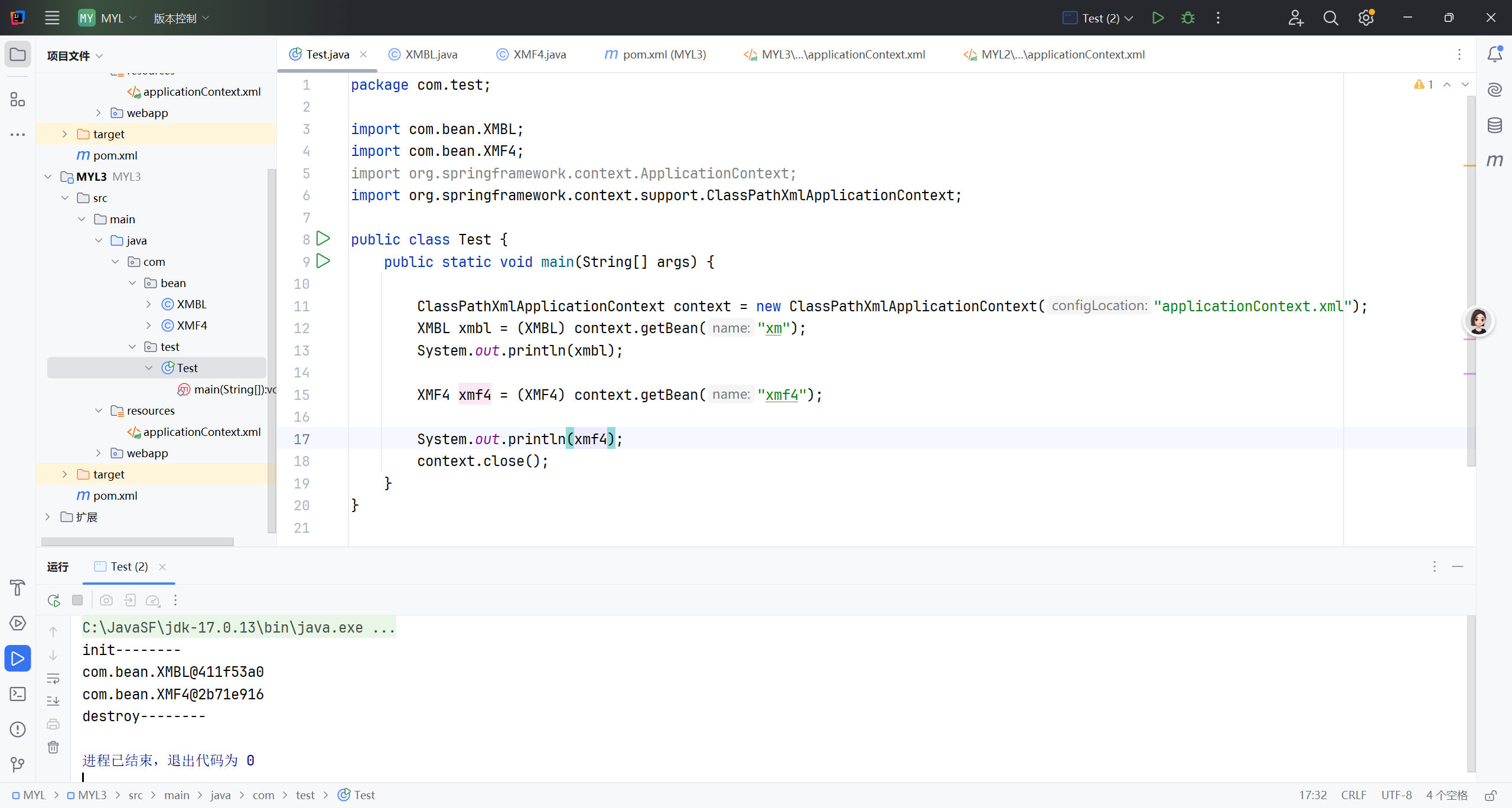Open the Maven tool window icon

(1494, 161)
